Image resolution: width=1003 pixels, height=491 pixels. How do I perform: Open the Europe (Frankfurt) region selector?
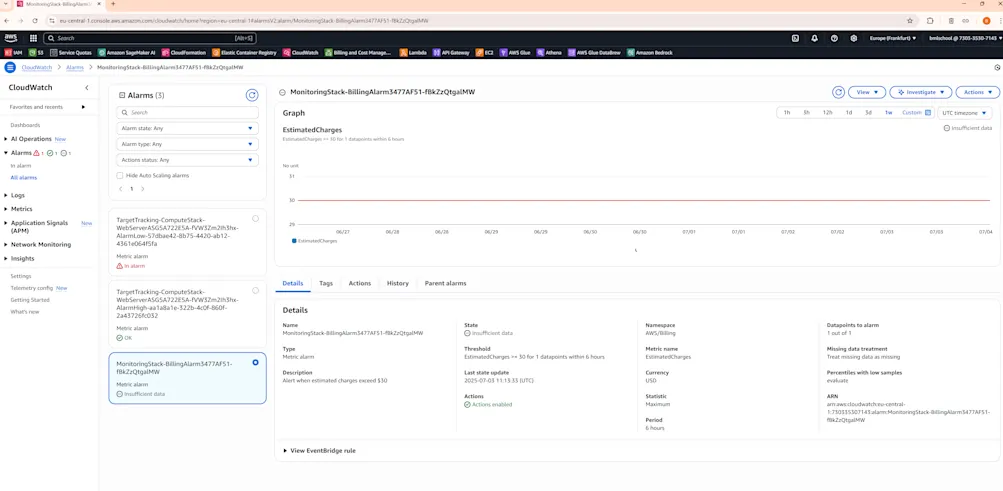pyautogui.click(x=893, y=38)
